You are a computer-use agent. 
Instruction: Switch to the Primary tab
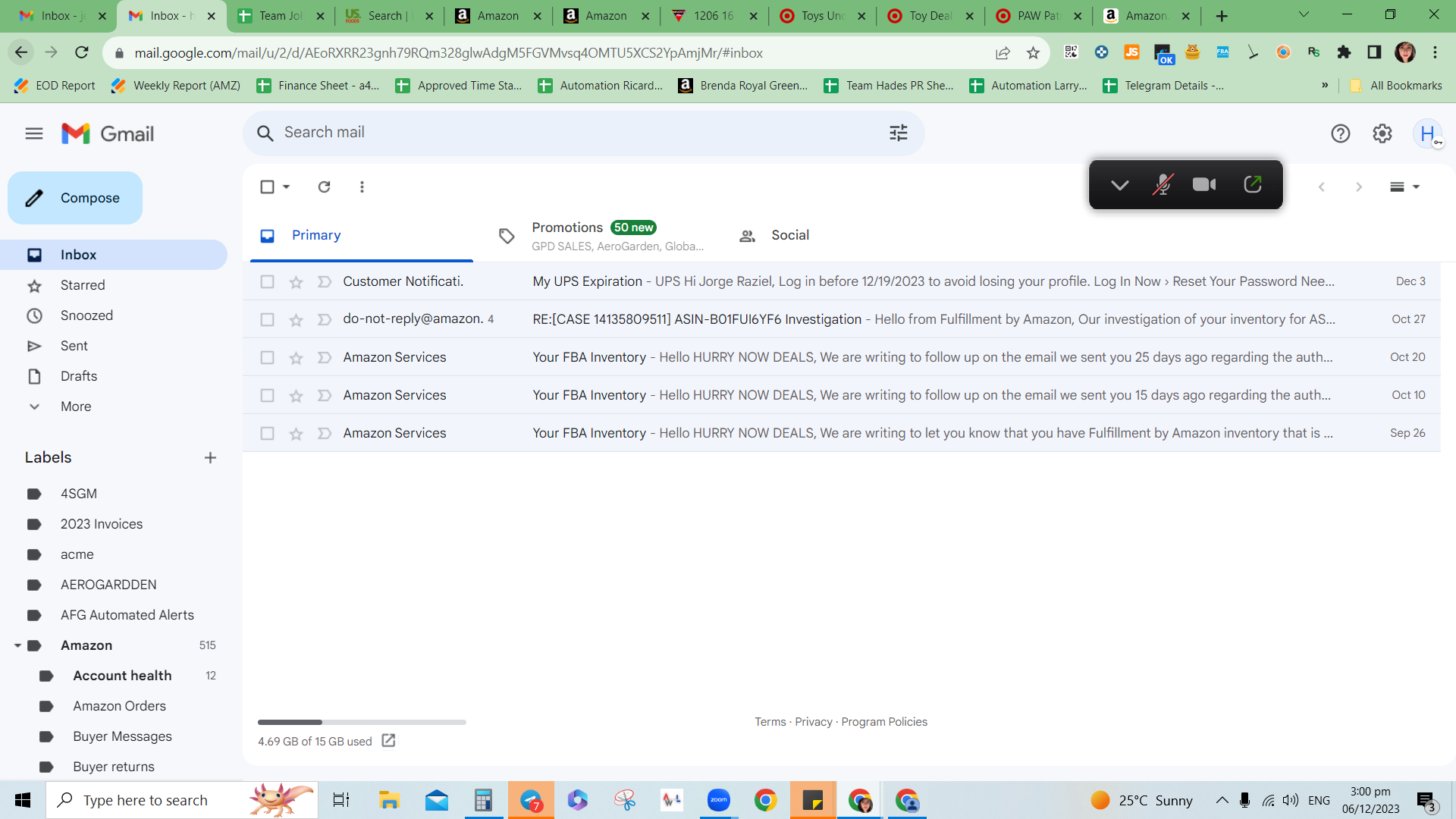pos(362,236)
